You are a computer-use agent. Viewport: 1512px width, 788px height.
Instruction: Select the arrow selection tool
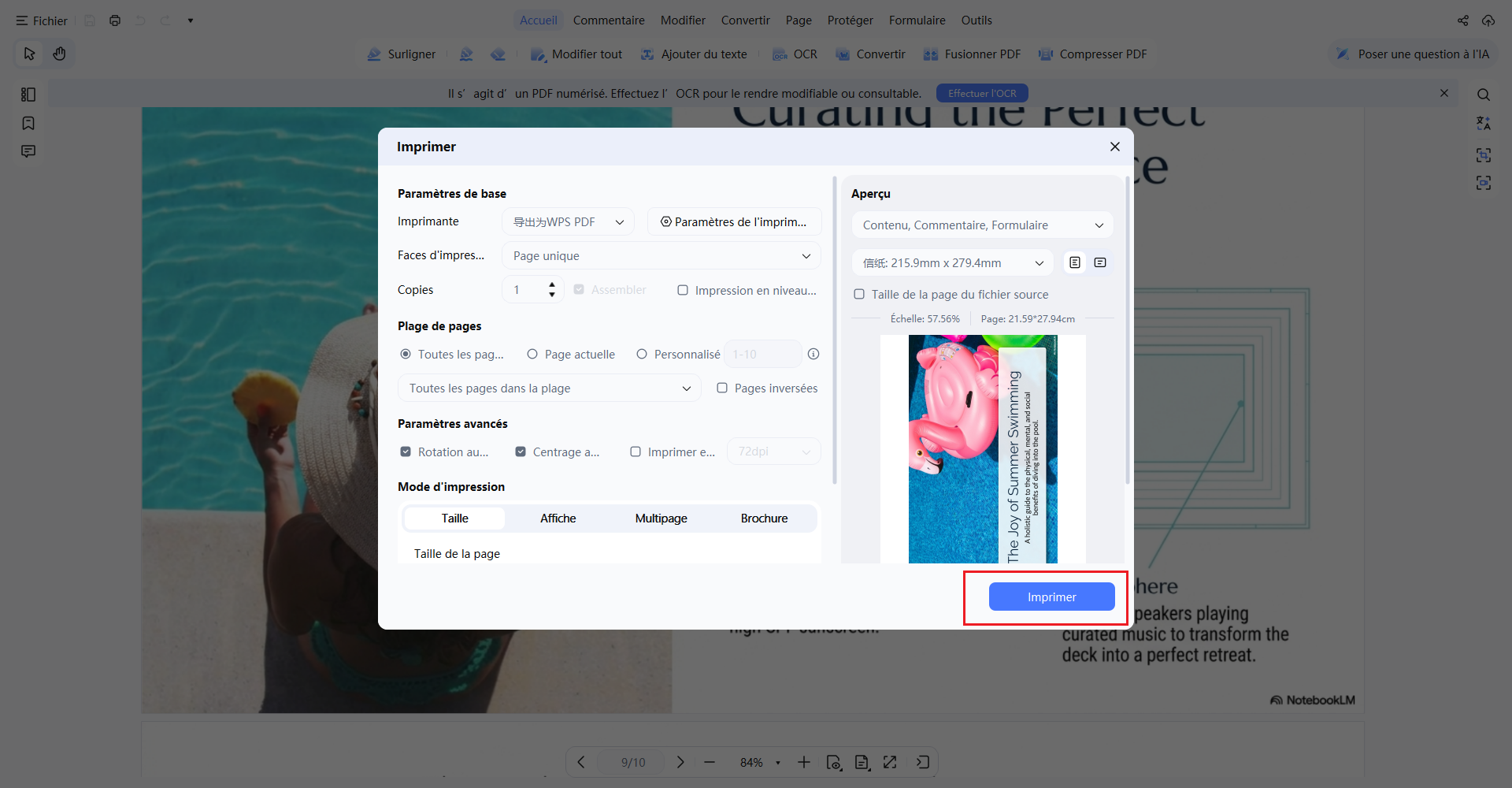pyautogui.click(x=30, y=54)
